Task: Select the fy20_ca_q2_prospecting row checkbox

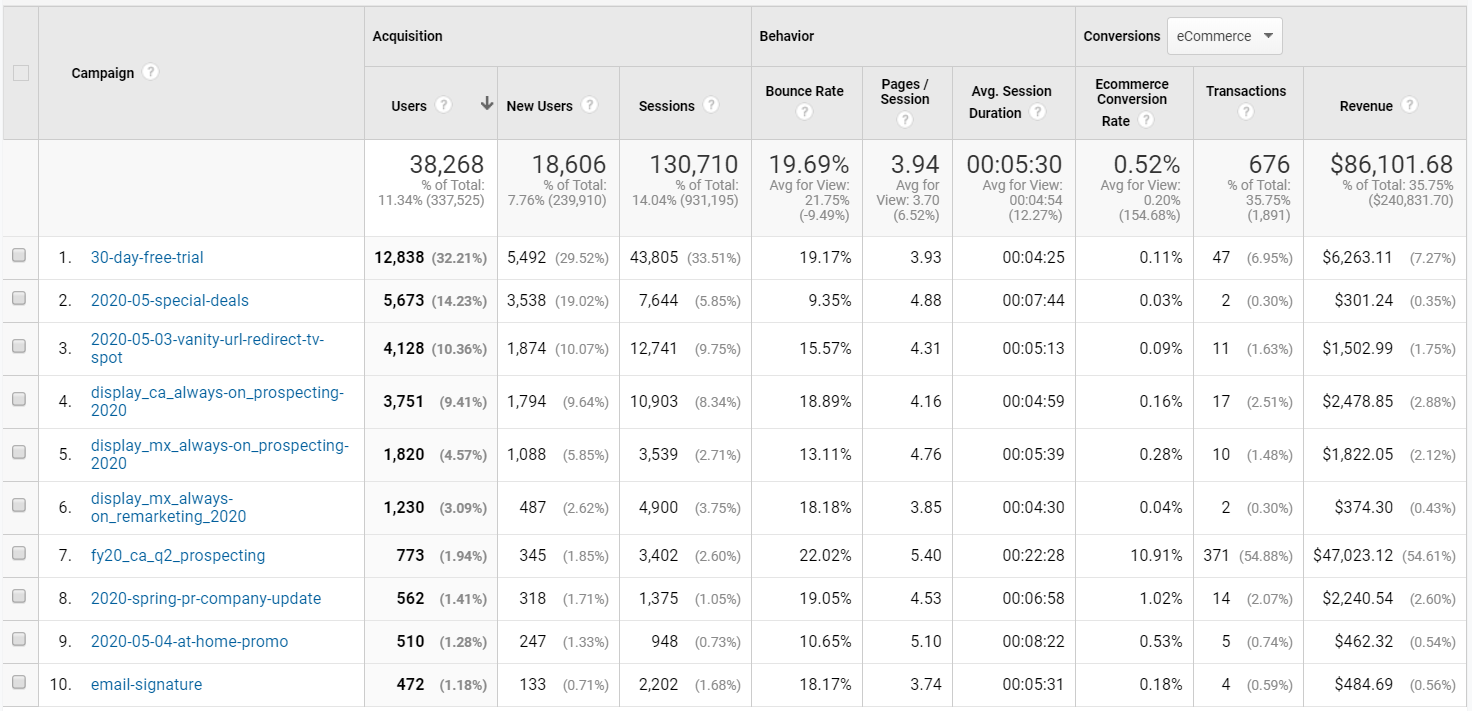Action: [19, 554]
